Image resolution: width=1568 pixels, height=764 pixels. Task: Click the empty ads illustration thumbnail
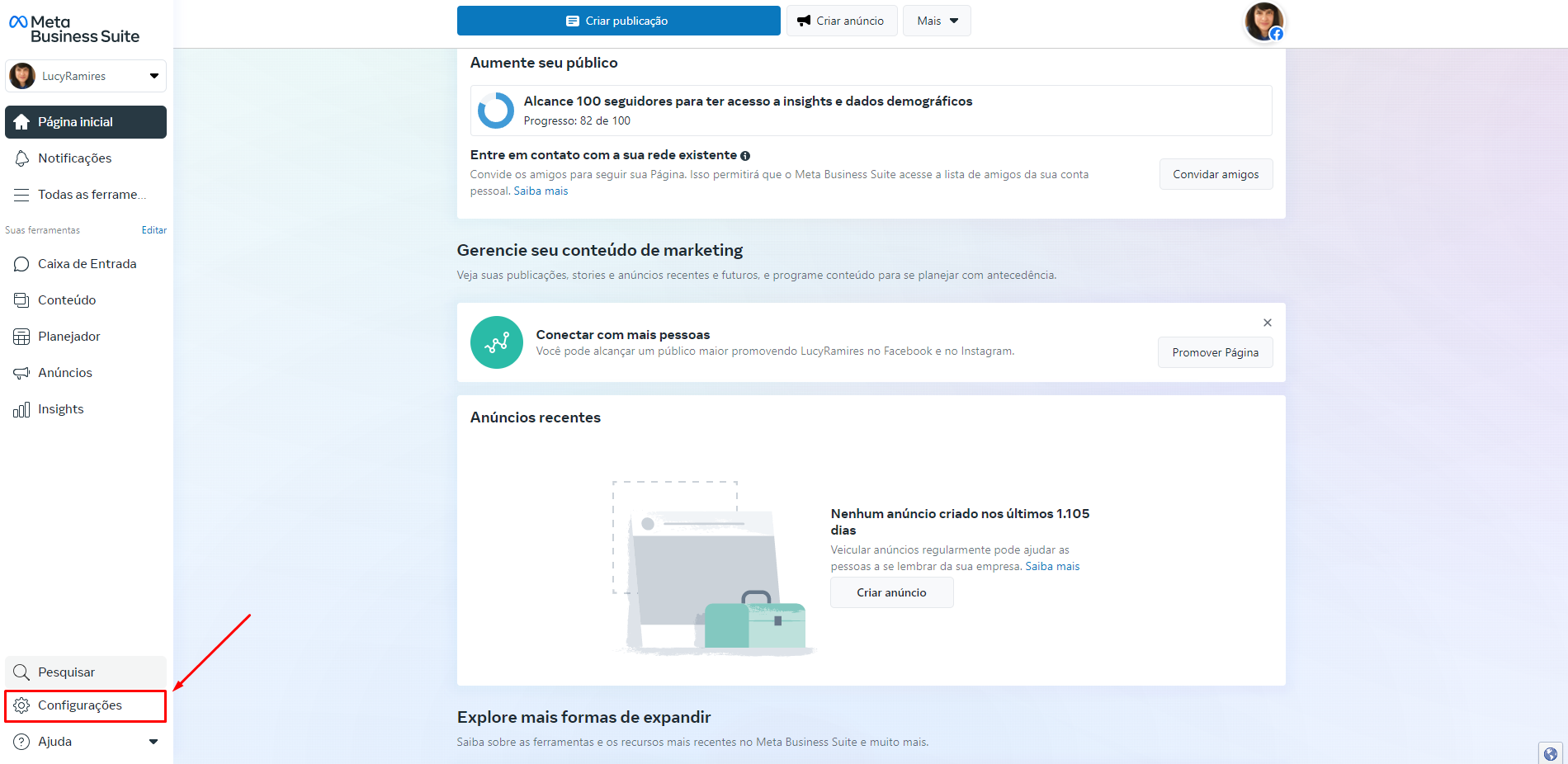(x=714, y=569)
